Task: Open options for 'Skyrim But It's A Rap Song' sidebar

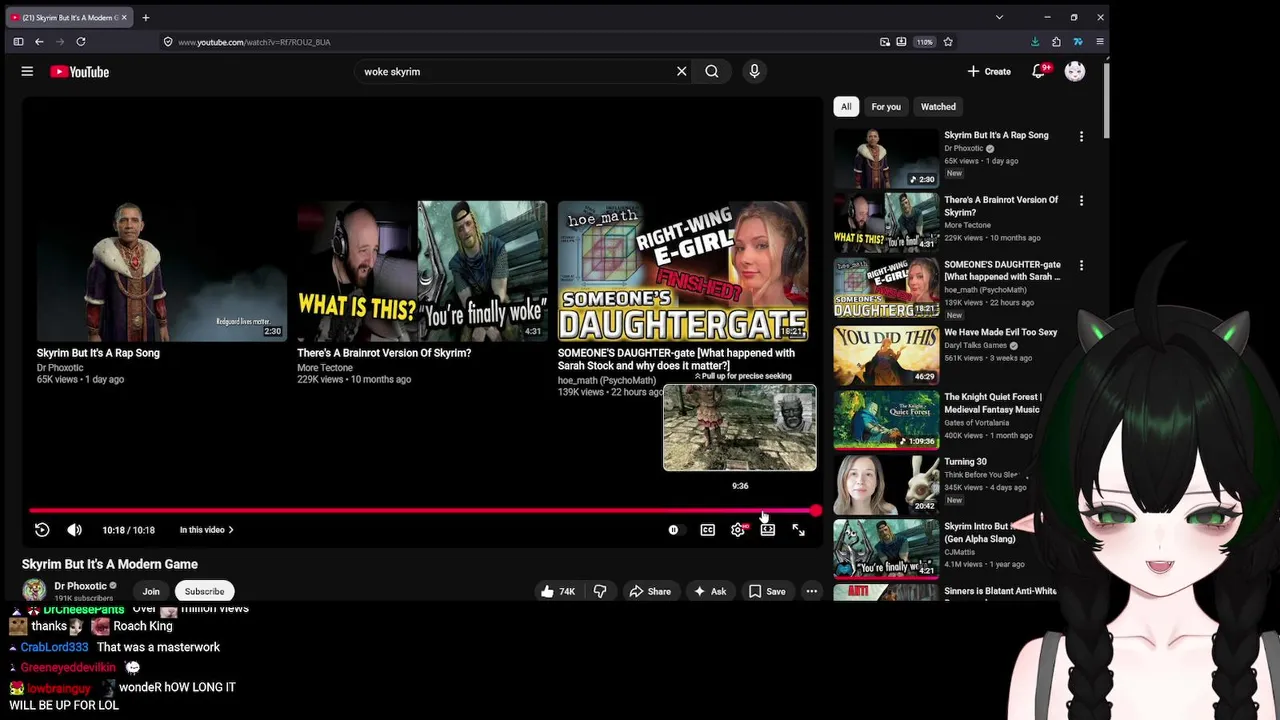Action: [1081, 136]
